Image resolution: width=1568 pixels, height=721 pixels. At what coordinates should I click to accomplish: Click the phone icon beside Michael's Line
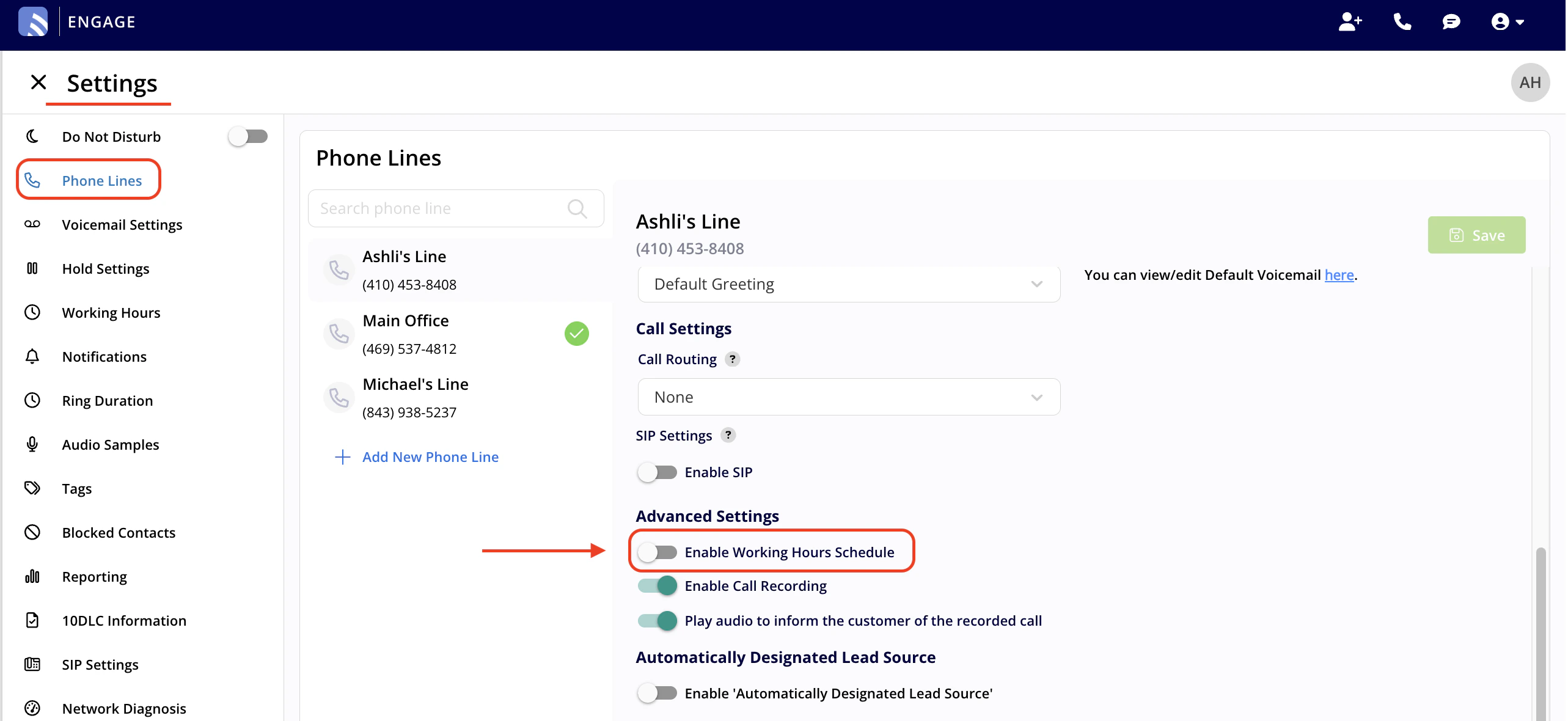[339, 397]
